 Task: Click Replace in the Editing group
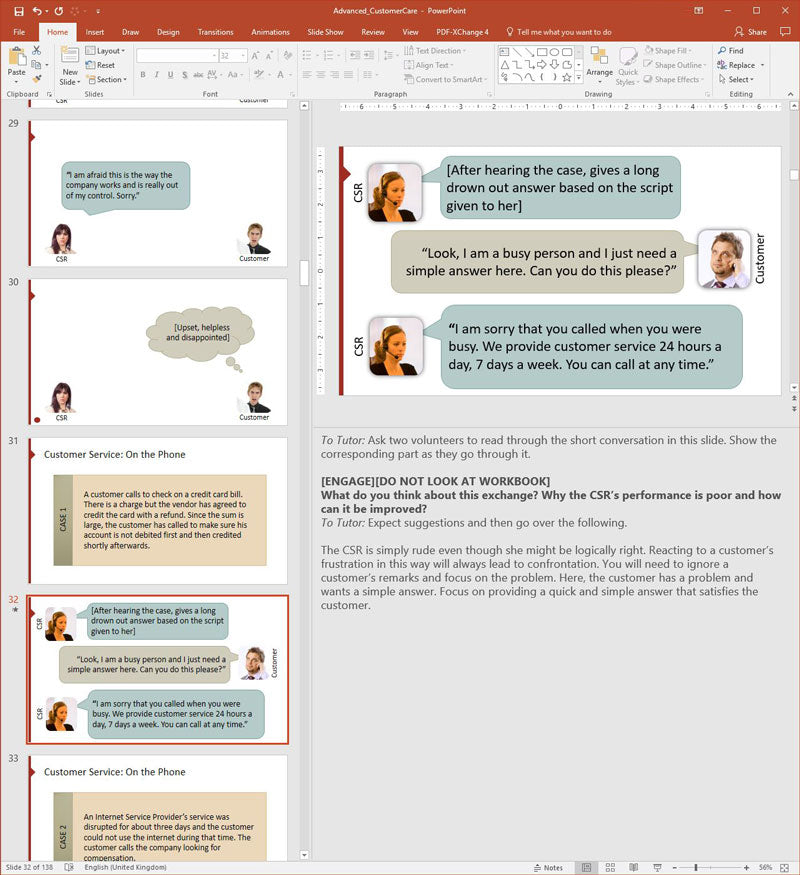[736, 65]
